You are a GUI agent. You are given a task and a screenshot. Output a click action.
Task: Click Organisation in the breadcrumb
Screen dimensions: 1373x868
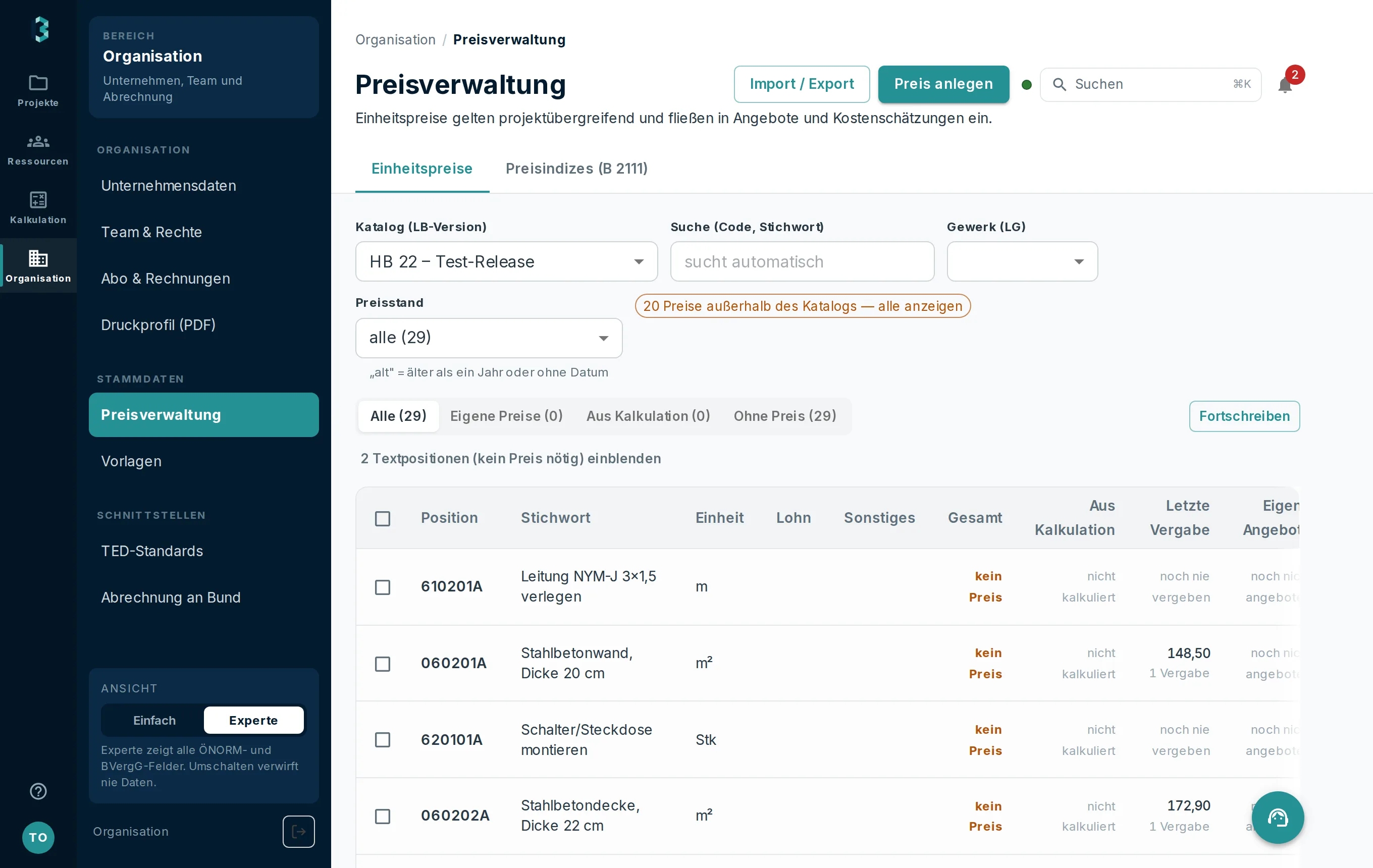tap(395, 40)
